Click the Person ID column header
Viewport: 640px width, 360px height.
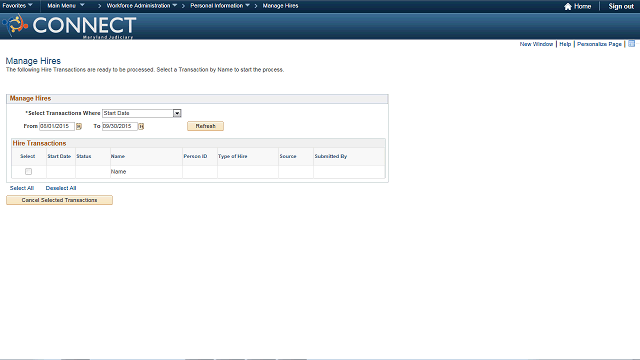pyautogui.click(x=195, y=156)
